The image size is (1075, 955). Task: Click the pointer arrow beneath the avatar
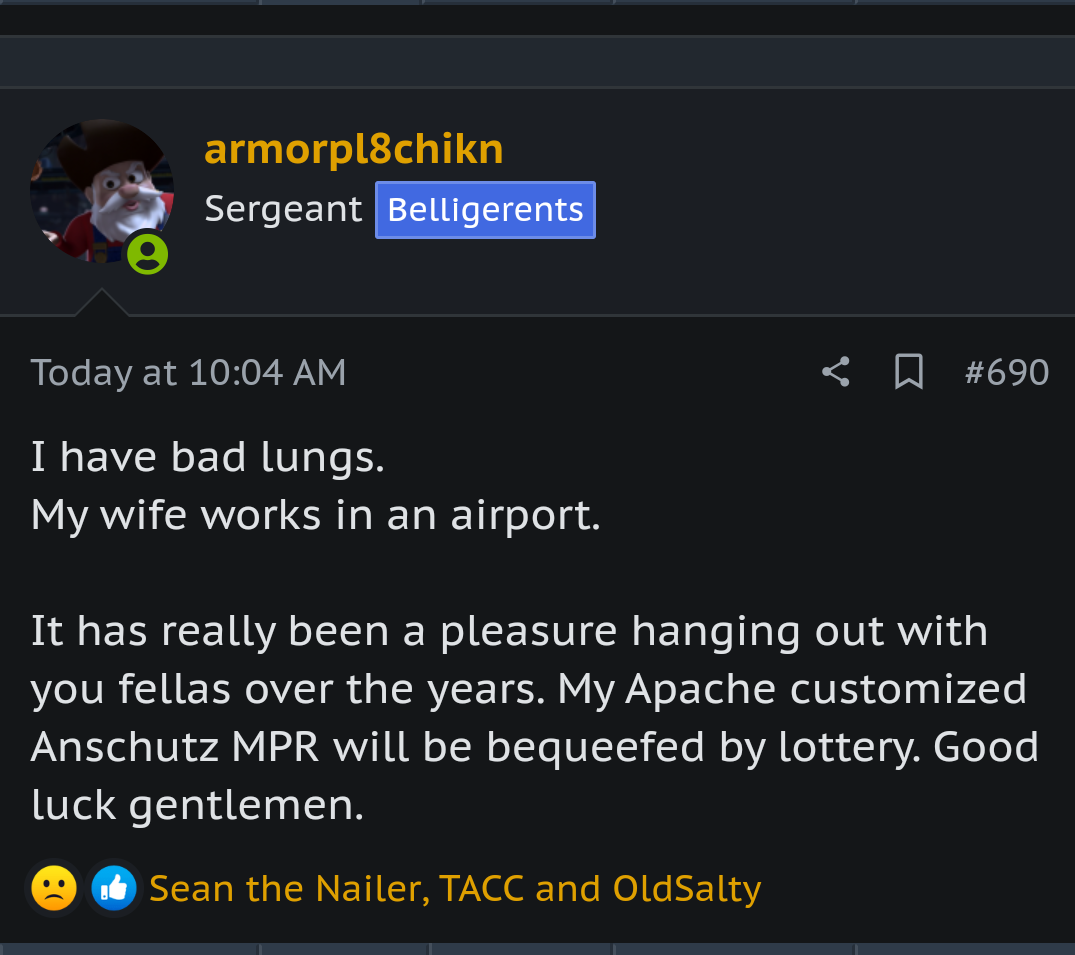[101, 304]
